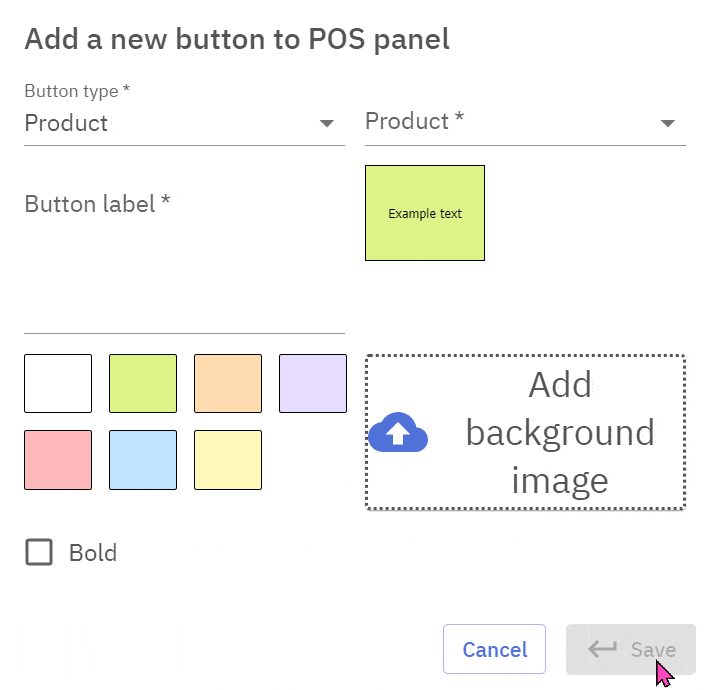This screenshot has width=710, height=690.
Task: Expand the Button type dropdown arrow
Action: point(326,124)
